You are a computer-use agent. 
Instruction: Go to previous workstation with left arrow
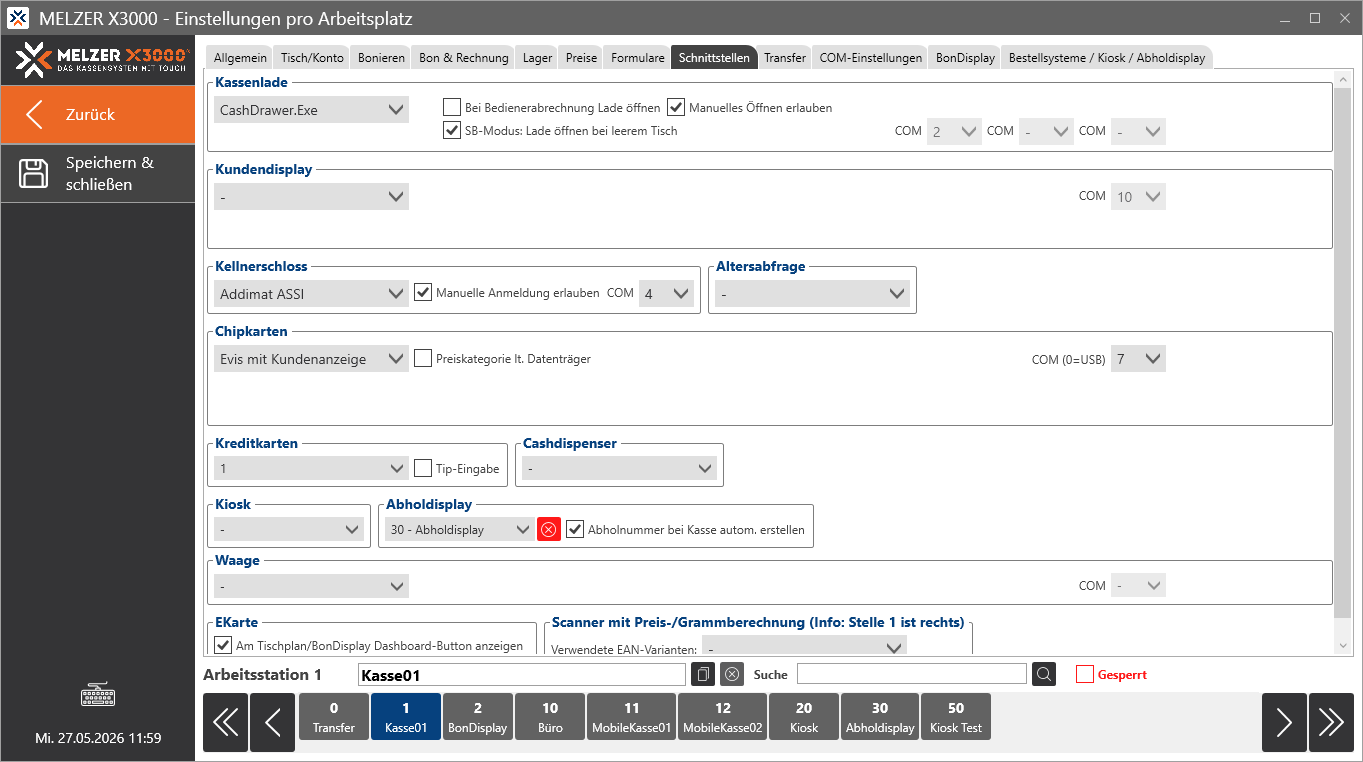(272, 722)
